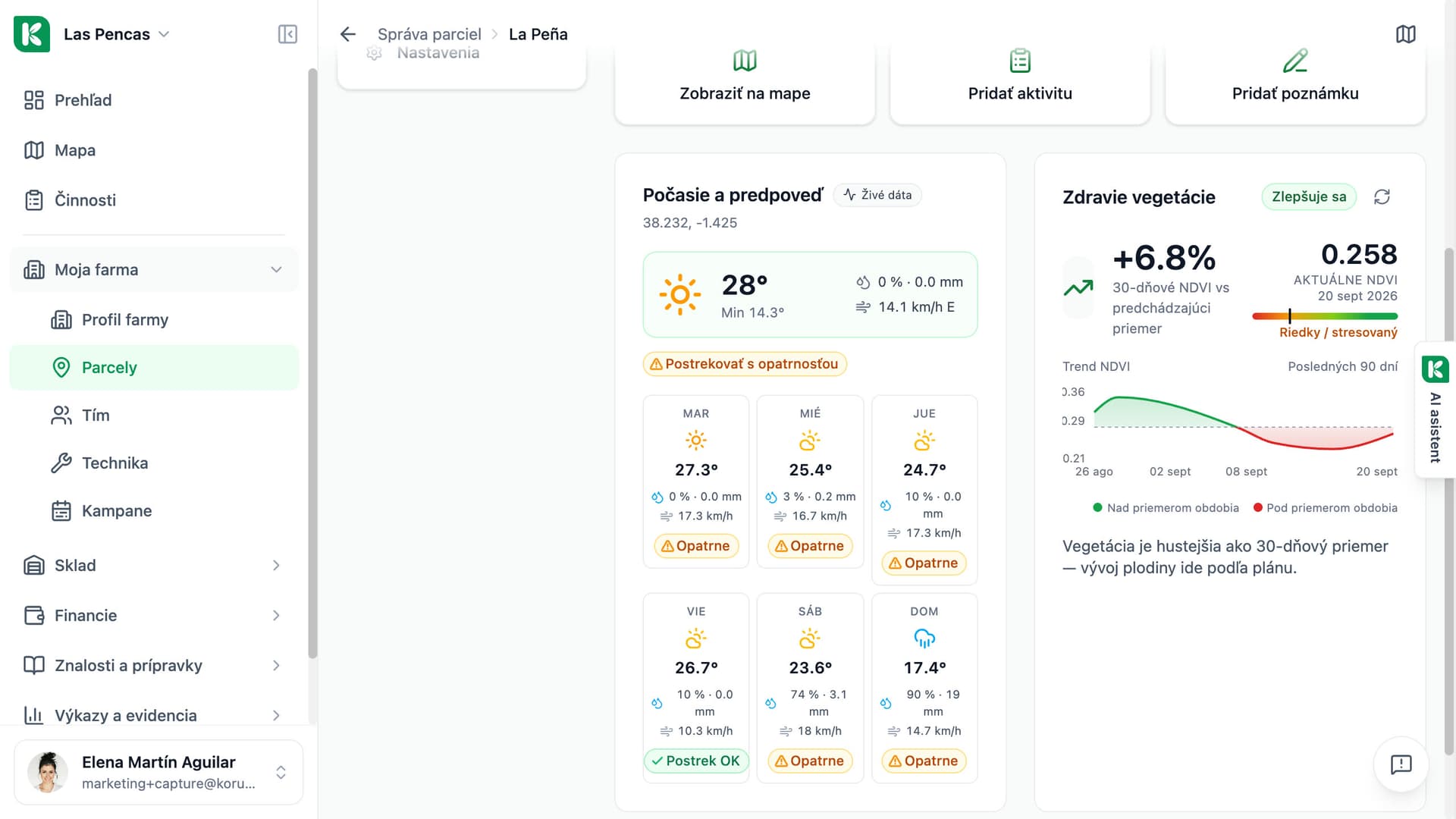The height and width of the screenshot is (819, 1456).
Task: Open Činnosti in sidebar
Action: (x=154, y=200)
